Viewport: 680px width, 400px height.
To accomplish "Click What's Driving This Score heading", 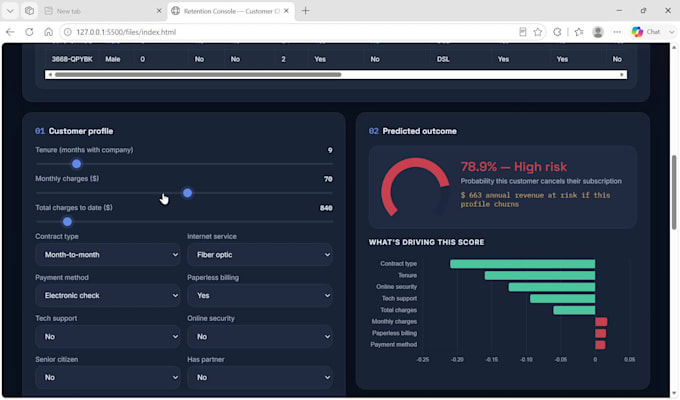I will click(x=426, y=242).
